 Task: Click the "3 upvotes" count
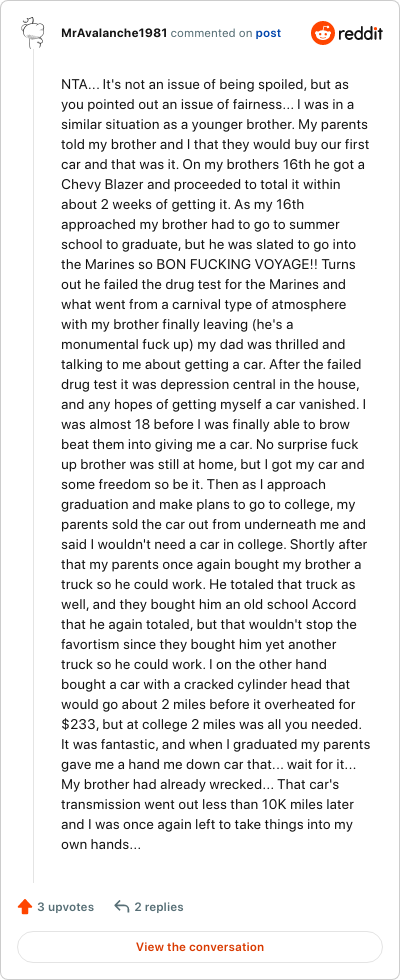tap(66, 906)
